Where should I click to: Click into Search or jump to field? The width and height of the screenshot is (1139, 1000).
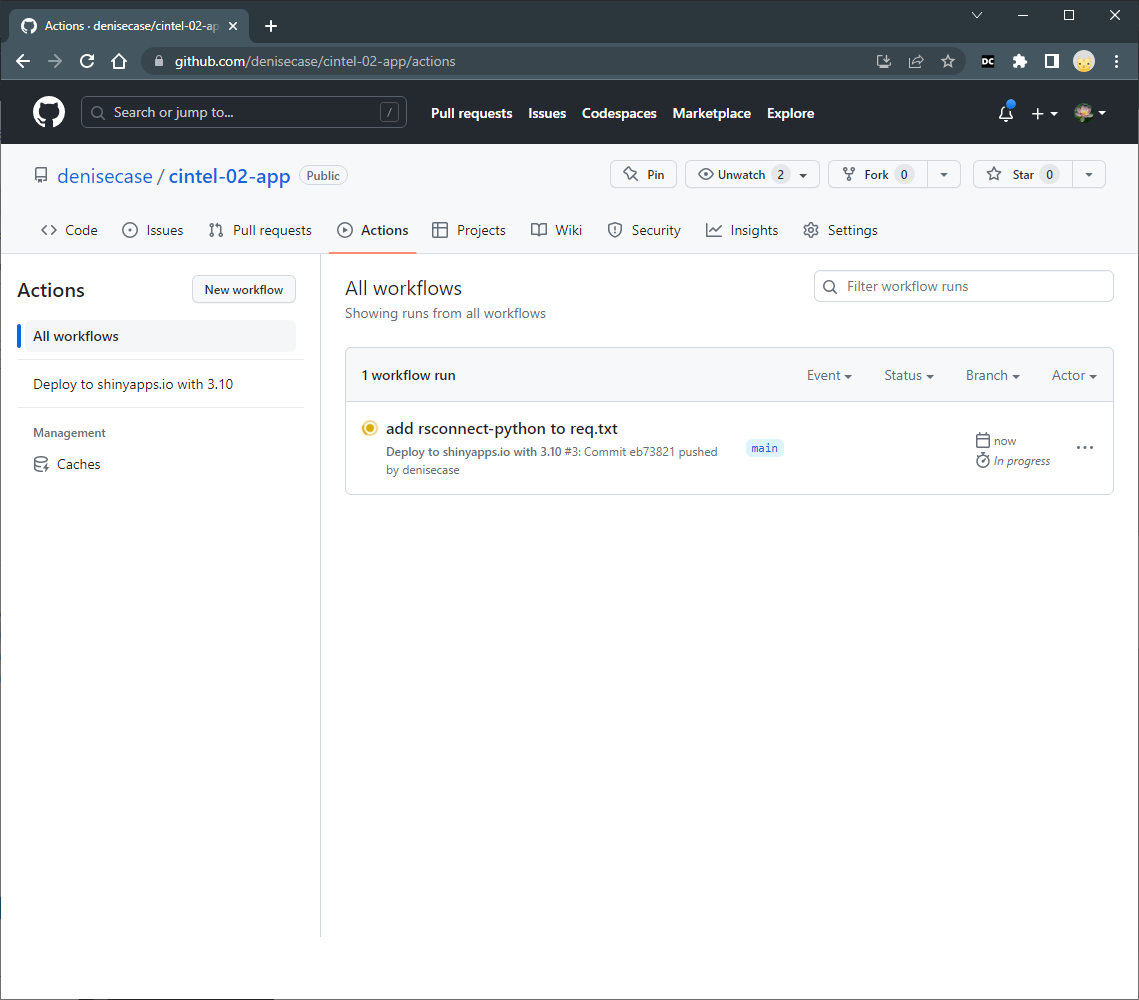(x=243, y=113)
